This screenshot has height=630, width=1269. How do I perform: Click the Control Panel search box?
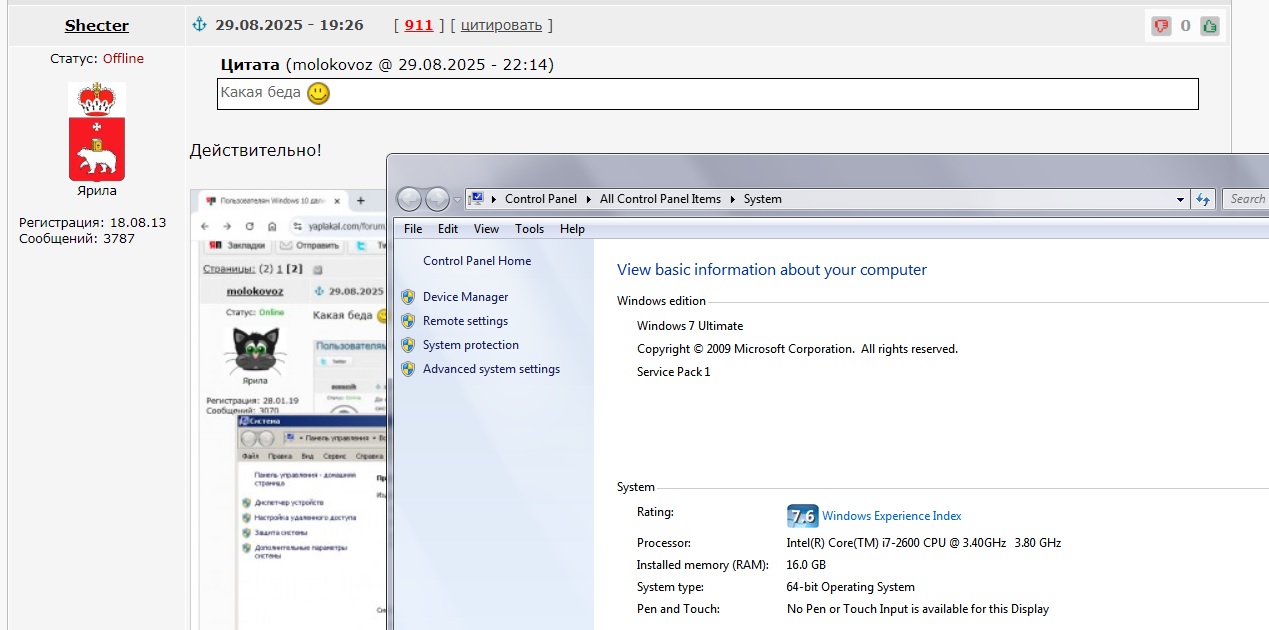(x=1246, y=199)
